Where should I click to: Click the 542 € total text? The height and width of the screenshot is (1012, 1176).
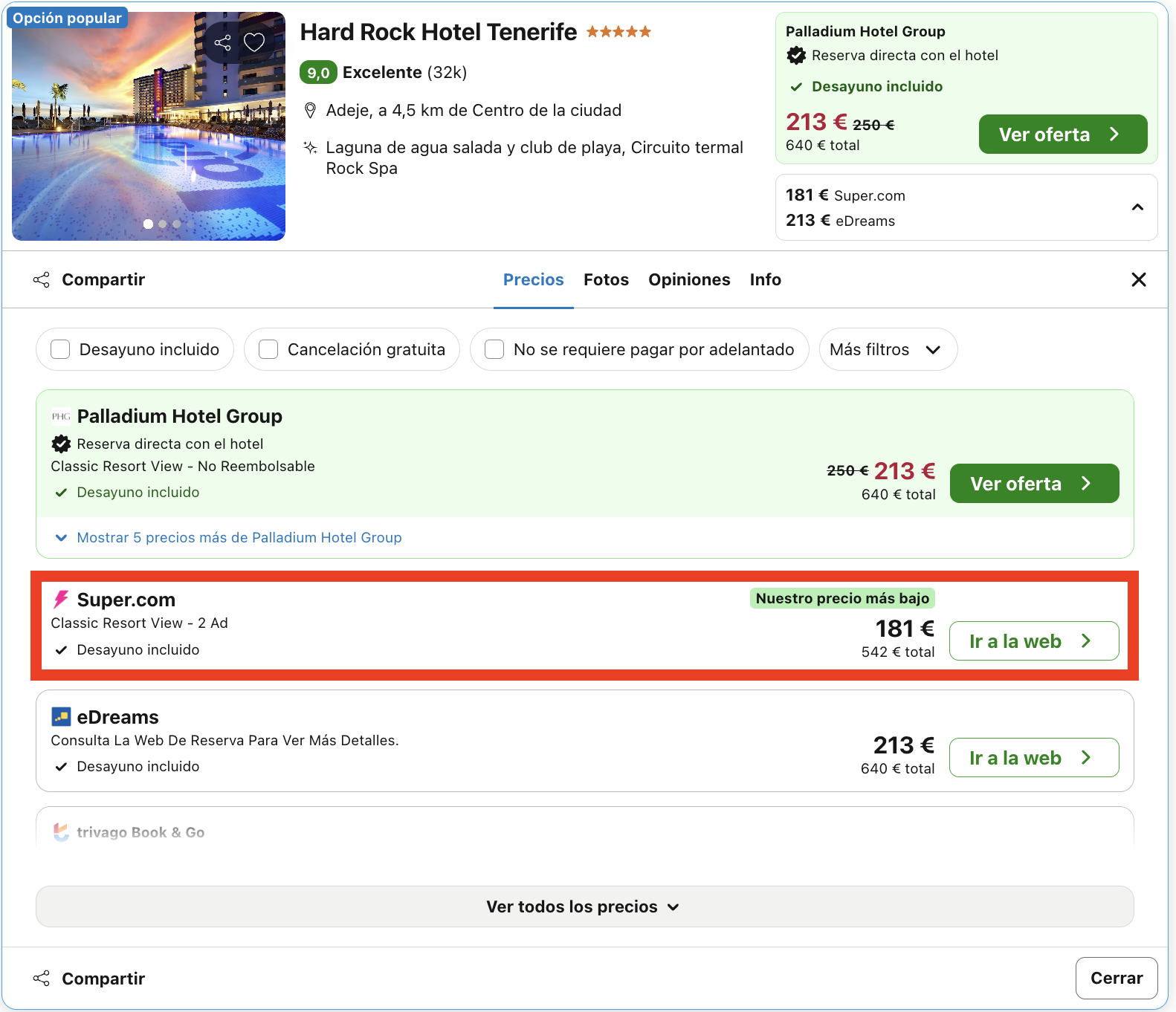(x=898, y=652)
